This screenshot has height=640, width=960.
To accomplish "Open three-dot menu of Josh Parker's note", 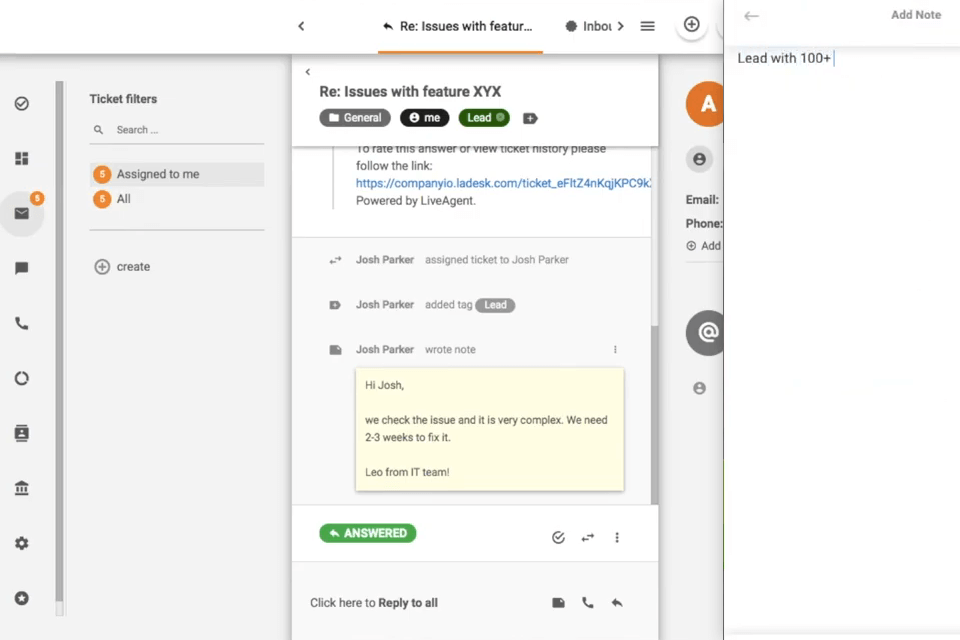I will 615,350.
